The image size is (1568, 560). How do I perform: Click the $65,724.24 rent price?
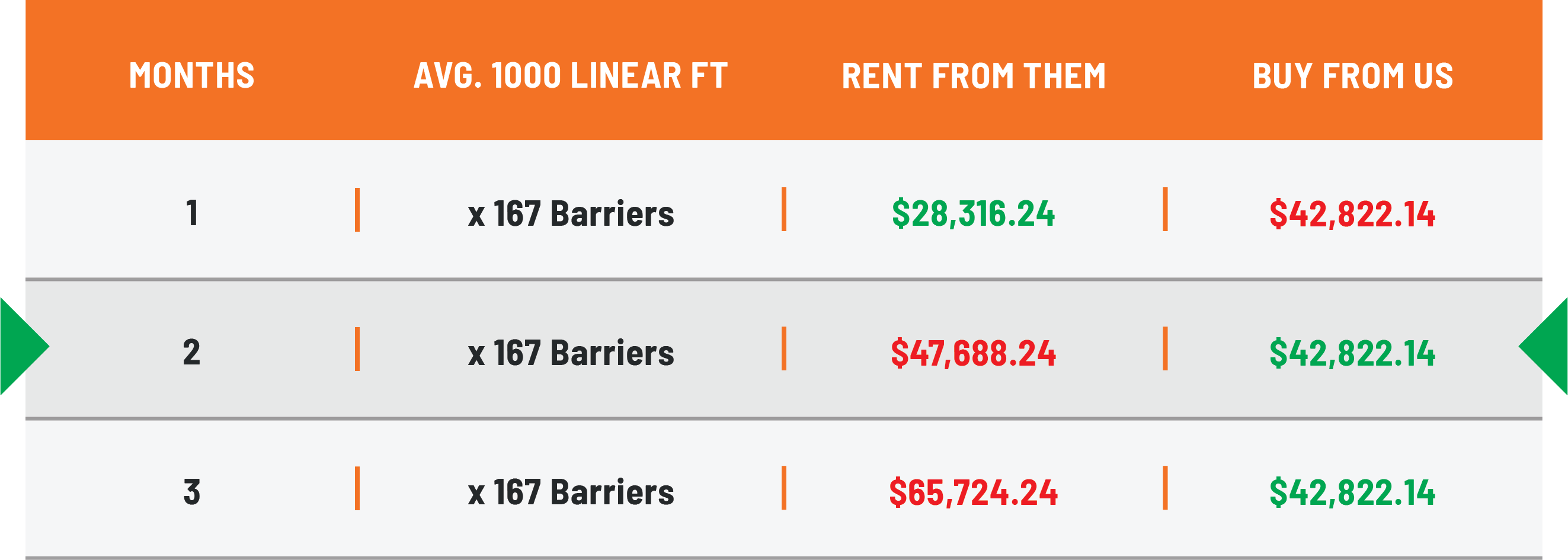pos(973,492)
